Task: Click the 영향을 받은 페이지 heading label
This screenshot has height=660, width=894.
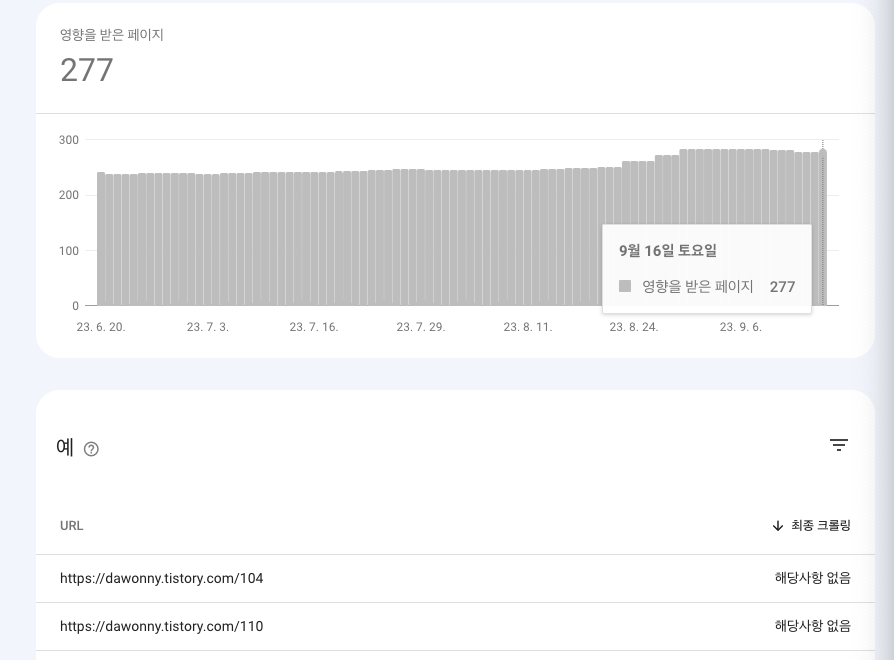Action: click(112, 35)
